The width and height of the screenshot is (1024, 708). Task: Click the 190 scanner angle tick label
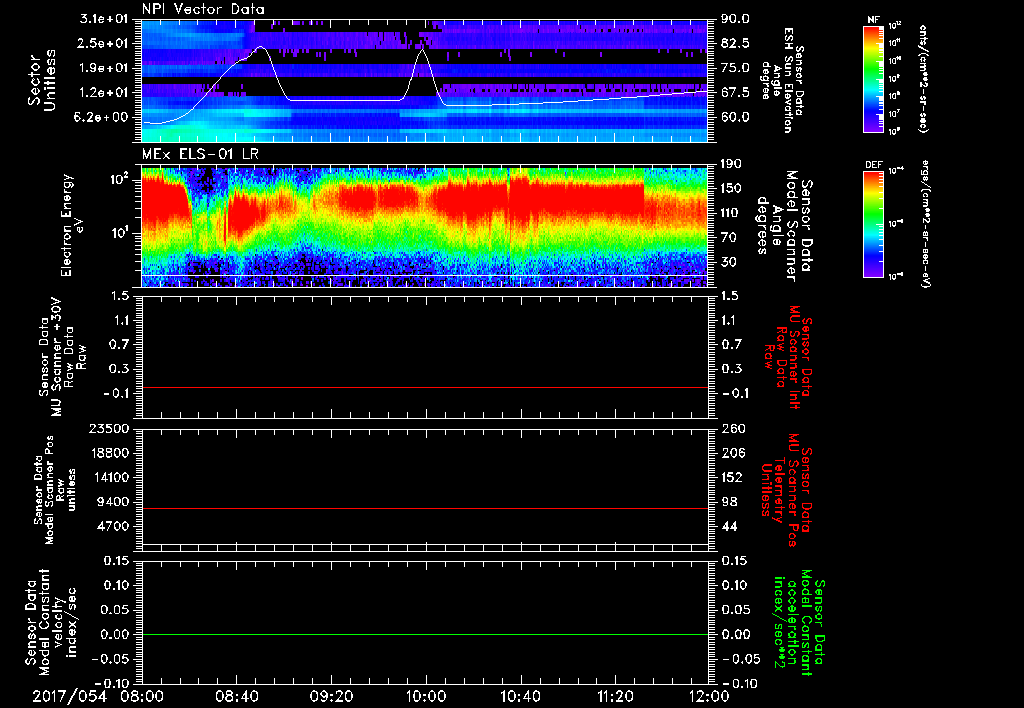(x=731, y=164)
